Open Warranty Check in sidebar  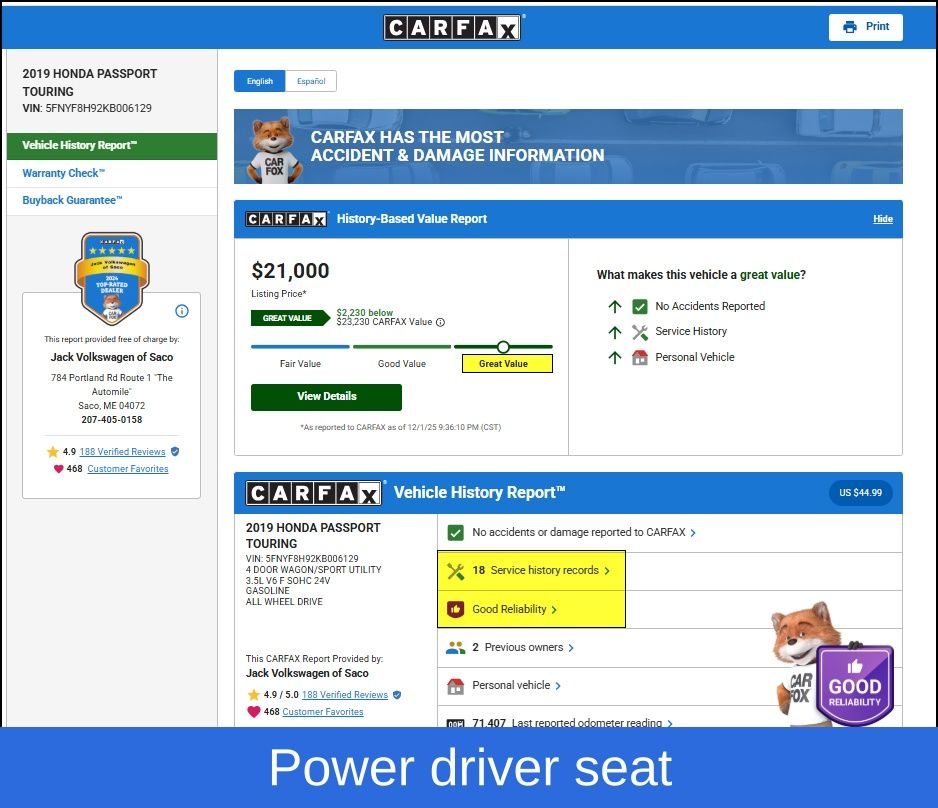pyautogui.click(x=64, y=173)
